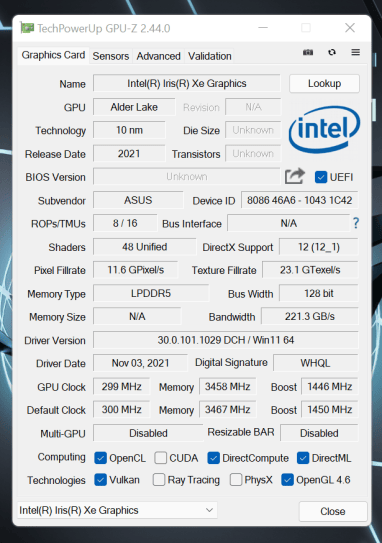This screenshot has width=382, height=543.
Task: Click the GPU Clock Memory value 3458 MHz
Action: point(228,386)
